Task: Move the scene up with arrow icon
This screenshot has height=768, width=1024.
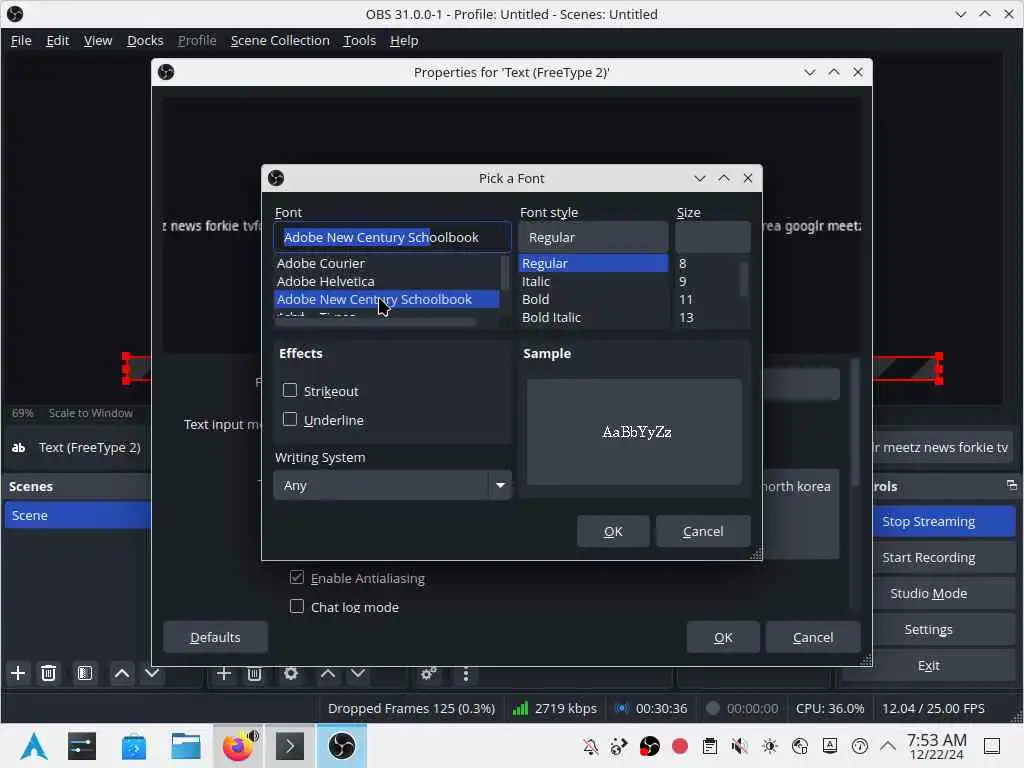Action: click(122, 673)
